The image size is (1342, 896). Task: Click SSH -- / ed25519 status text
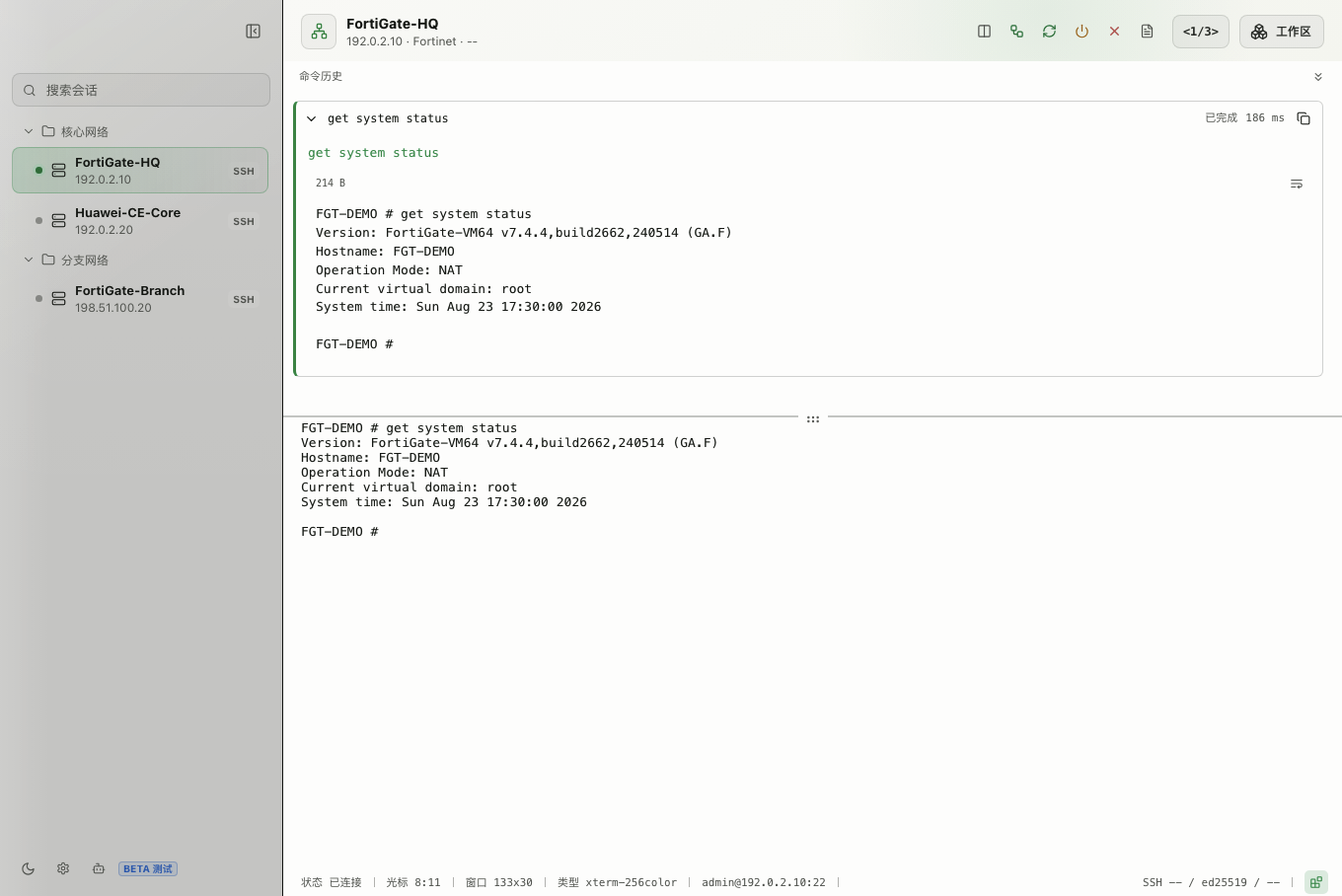tap(1211, 882)
